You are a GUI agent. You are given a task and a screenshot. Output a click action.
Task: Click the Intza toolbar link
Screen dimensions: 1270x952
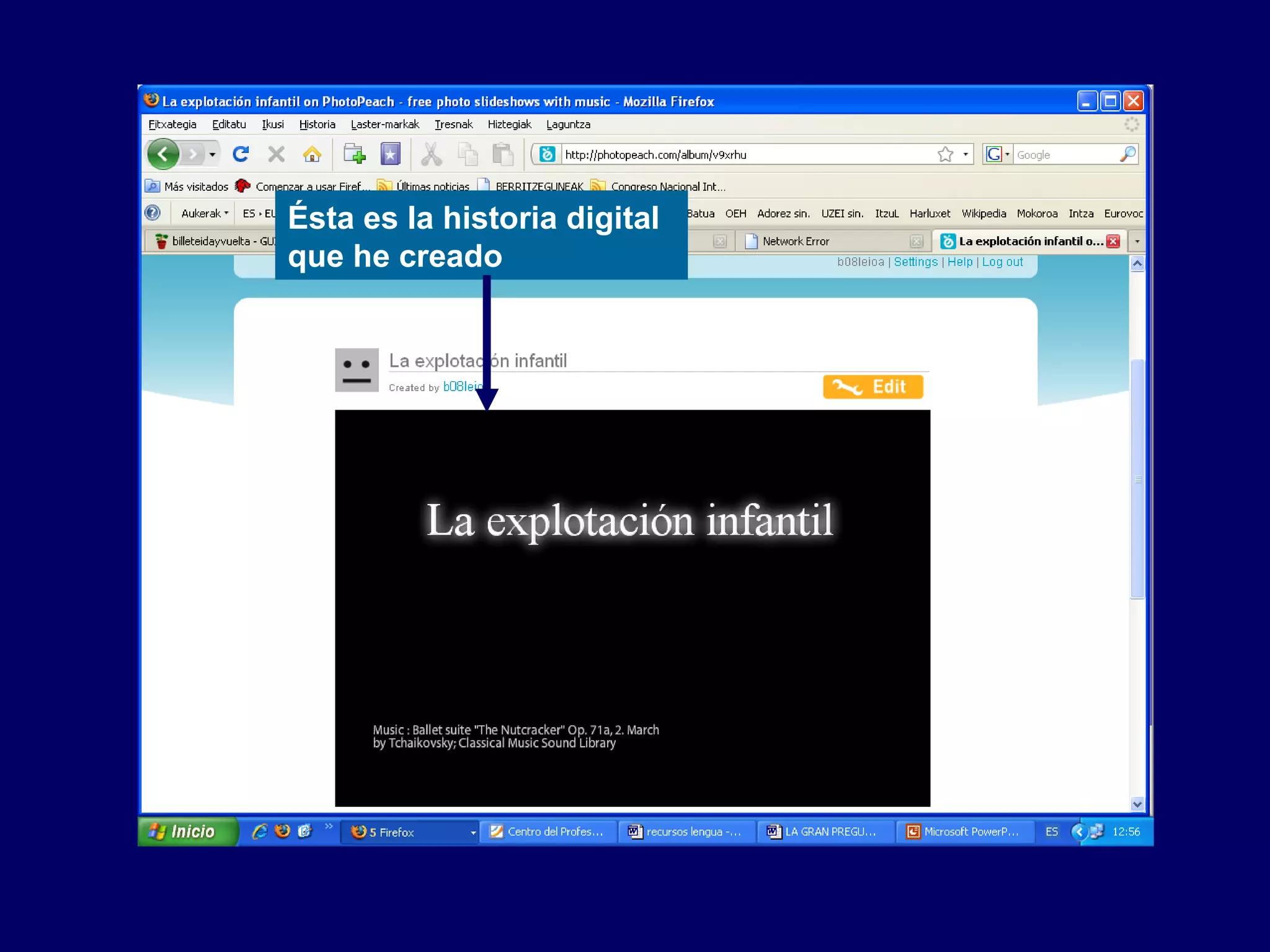1081,213
